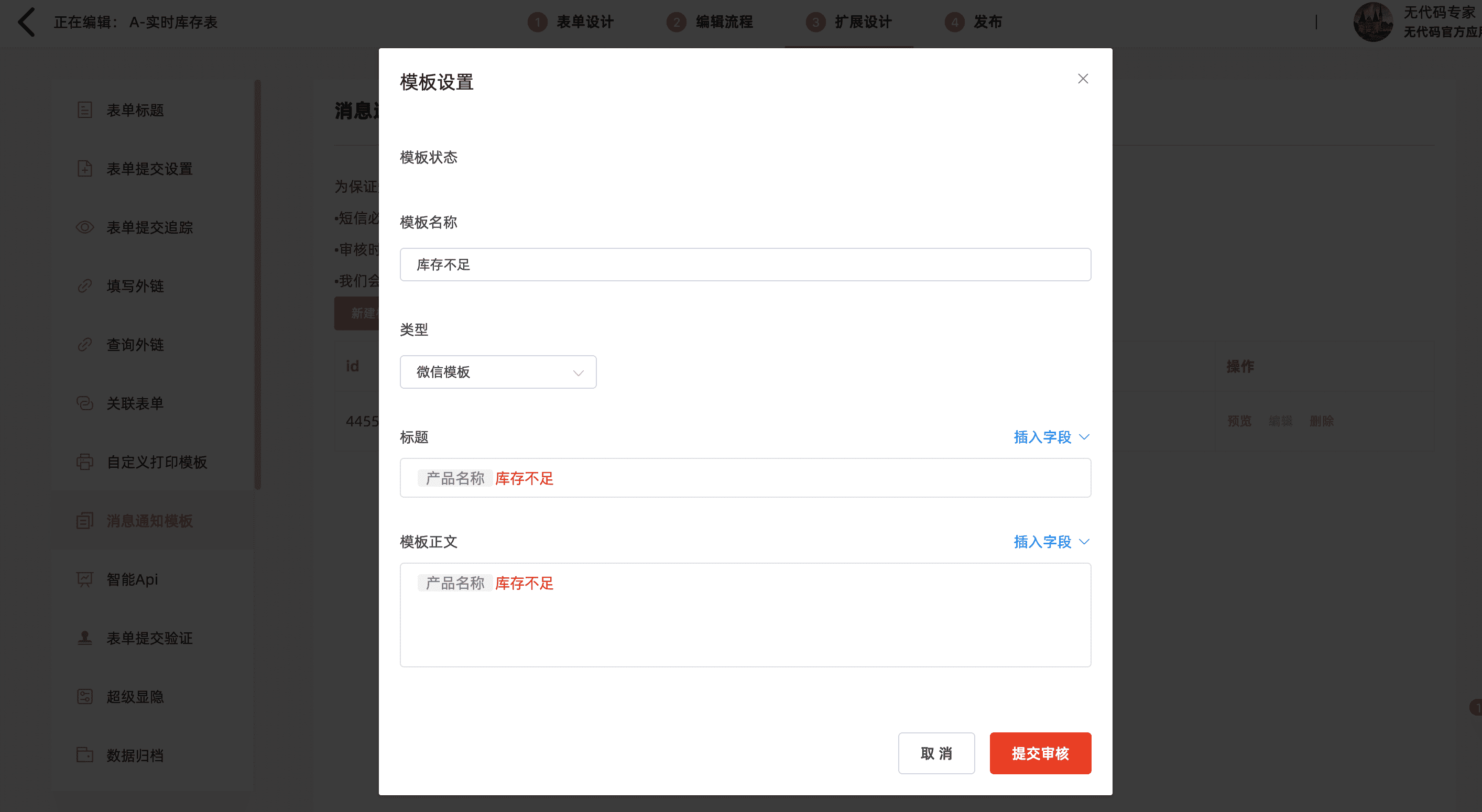Image resolution: width=1482 pixels, height=812 pixels.
Task: Go to the 发布 step
Action: tap(987, 23)
